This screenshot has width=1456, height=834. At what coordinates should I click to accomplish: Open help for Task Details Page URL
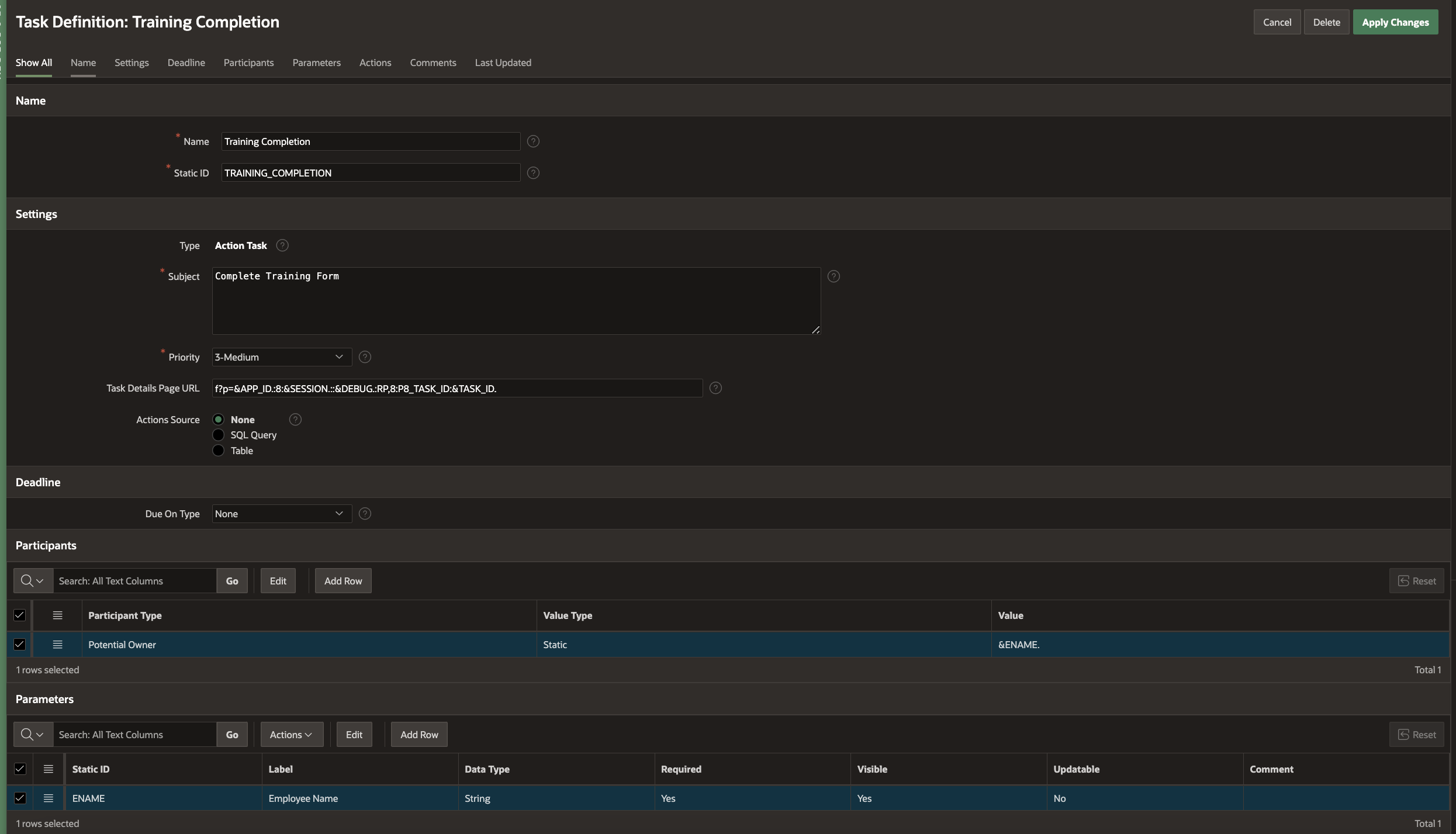click(x=715, y=388)
